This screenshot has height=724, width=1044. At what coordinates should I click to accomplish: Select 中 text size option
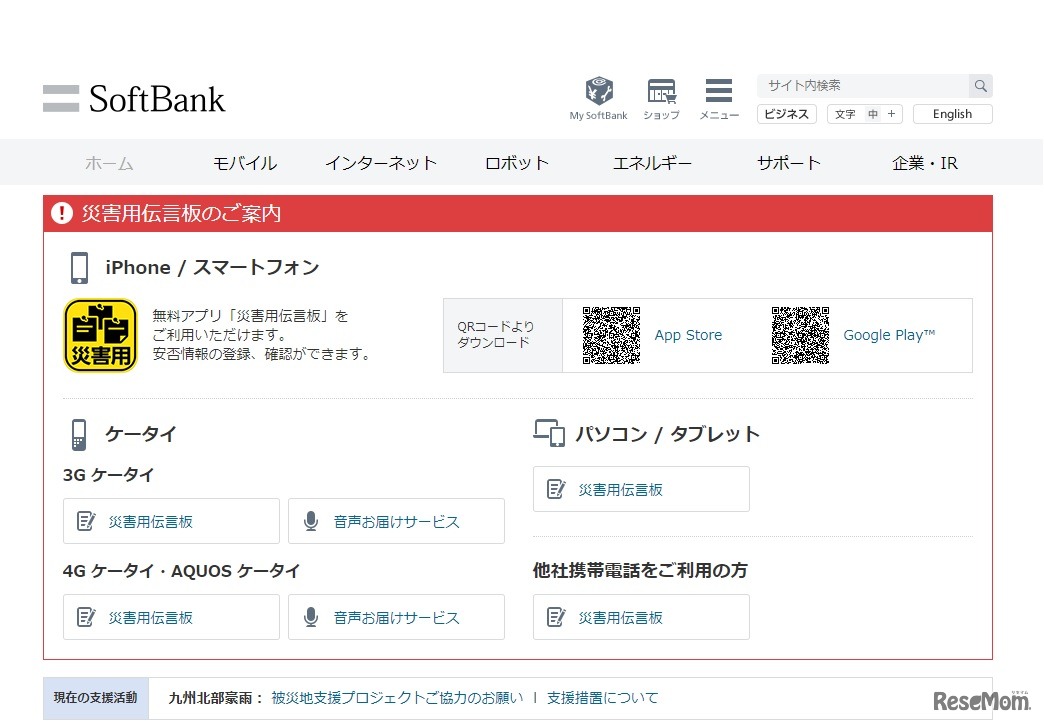click(873, 114)
